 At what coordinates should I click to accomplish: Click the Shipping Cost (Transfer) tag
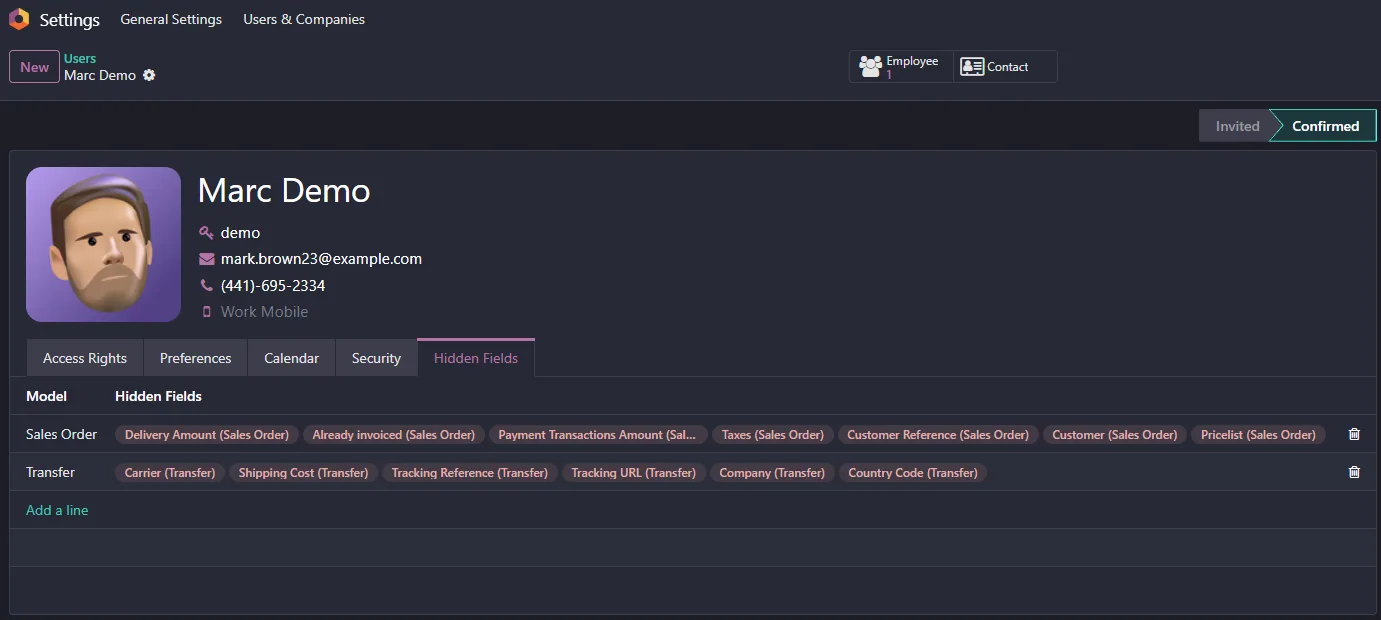tap(303, 472)
